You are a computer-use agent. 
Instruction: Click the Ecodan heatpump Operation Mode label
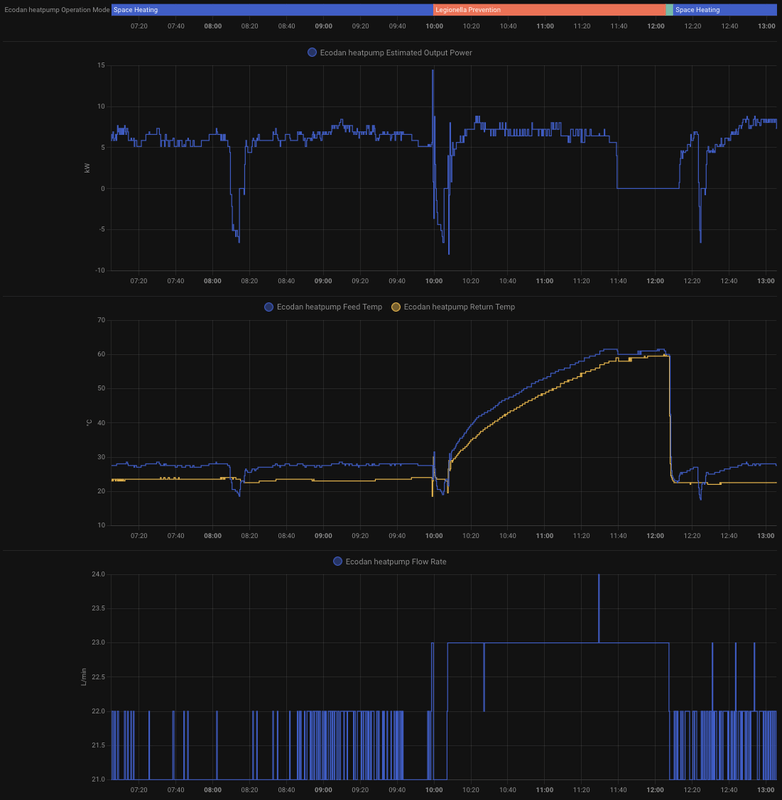(57, 10)
